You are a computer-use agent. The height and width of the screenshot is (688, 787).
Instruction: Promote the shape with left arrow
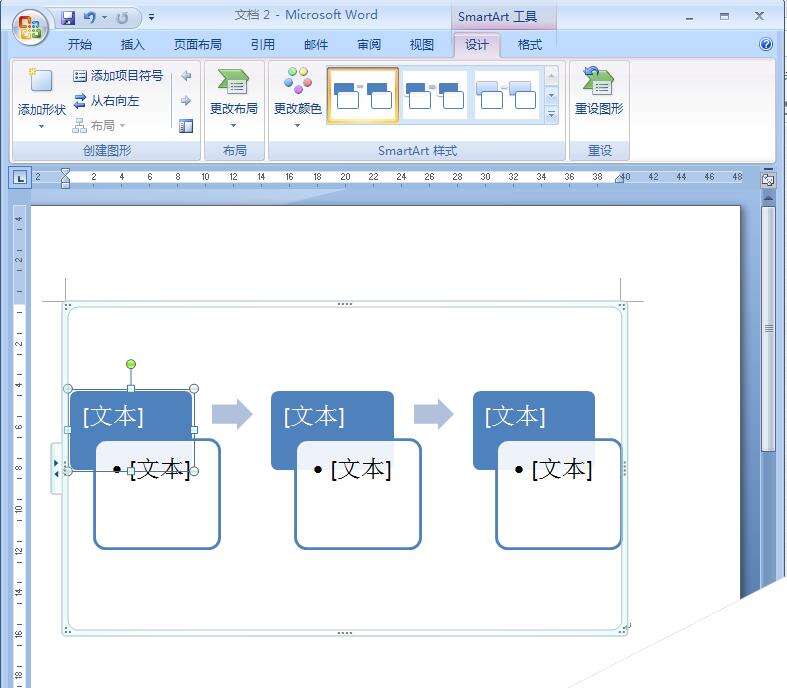(186, 76)
